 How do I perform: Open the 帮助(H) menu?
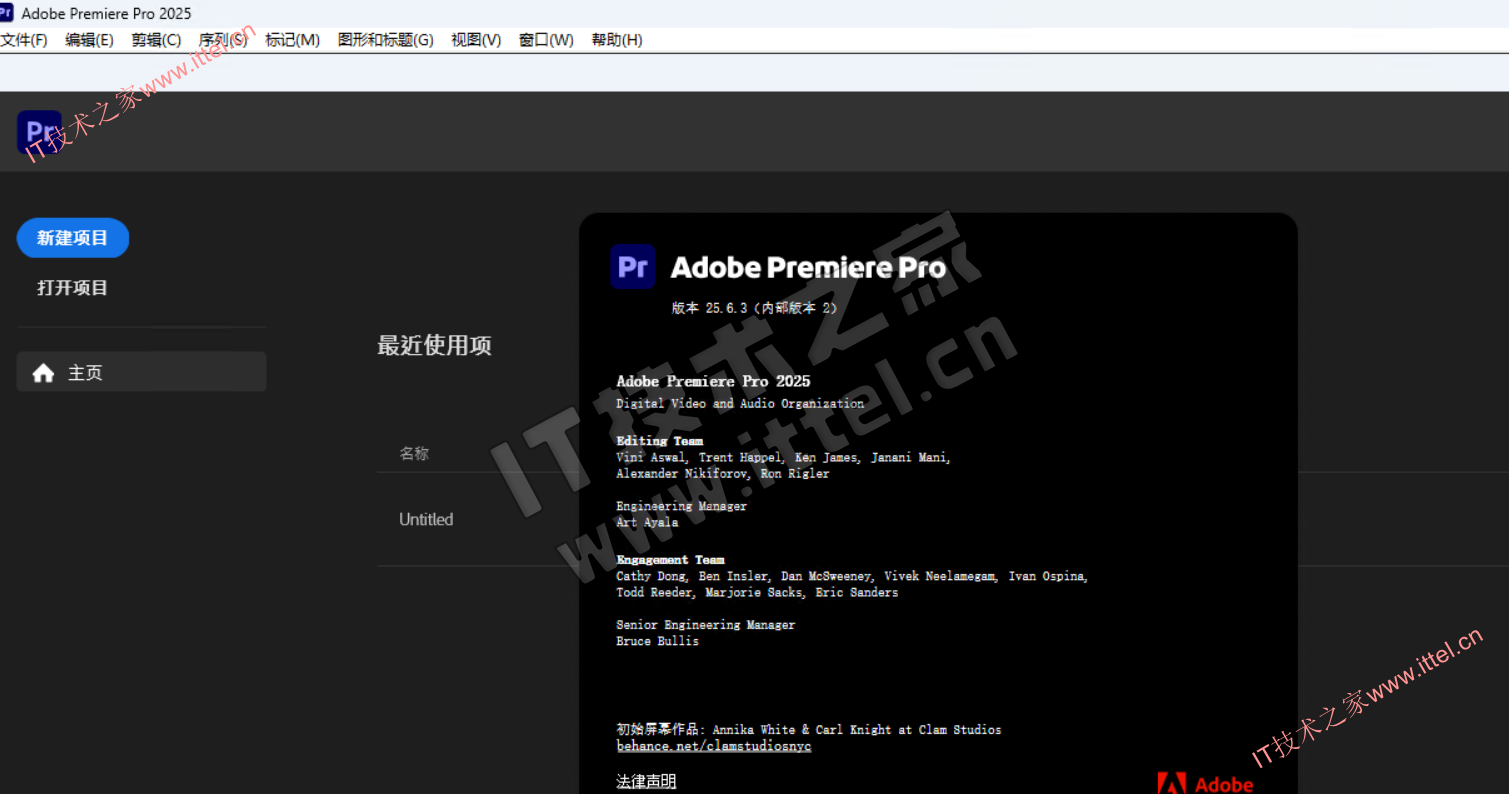617,40
